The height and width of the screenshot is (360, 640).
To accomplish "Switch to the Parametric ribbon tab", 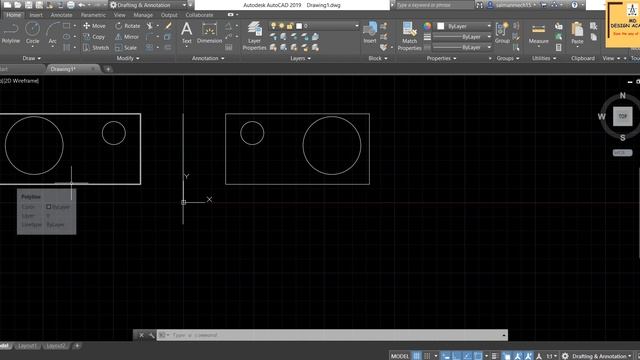I will (x=93, y=15).
